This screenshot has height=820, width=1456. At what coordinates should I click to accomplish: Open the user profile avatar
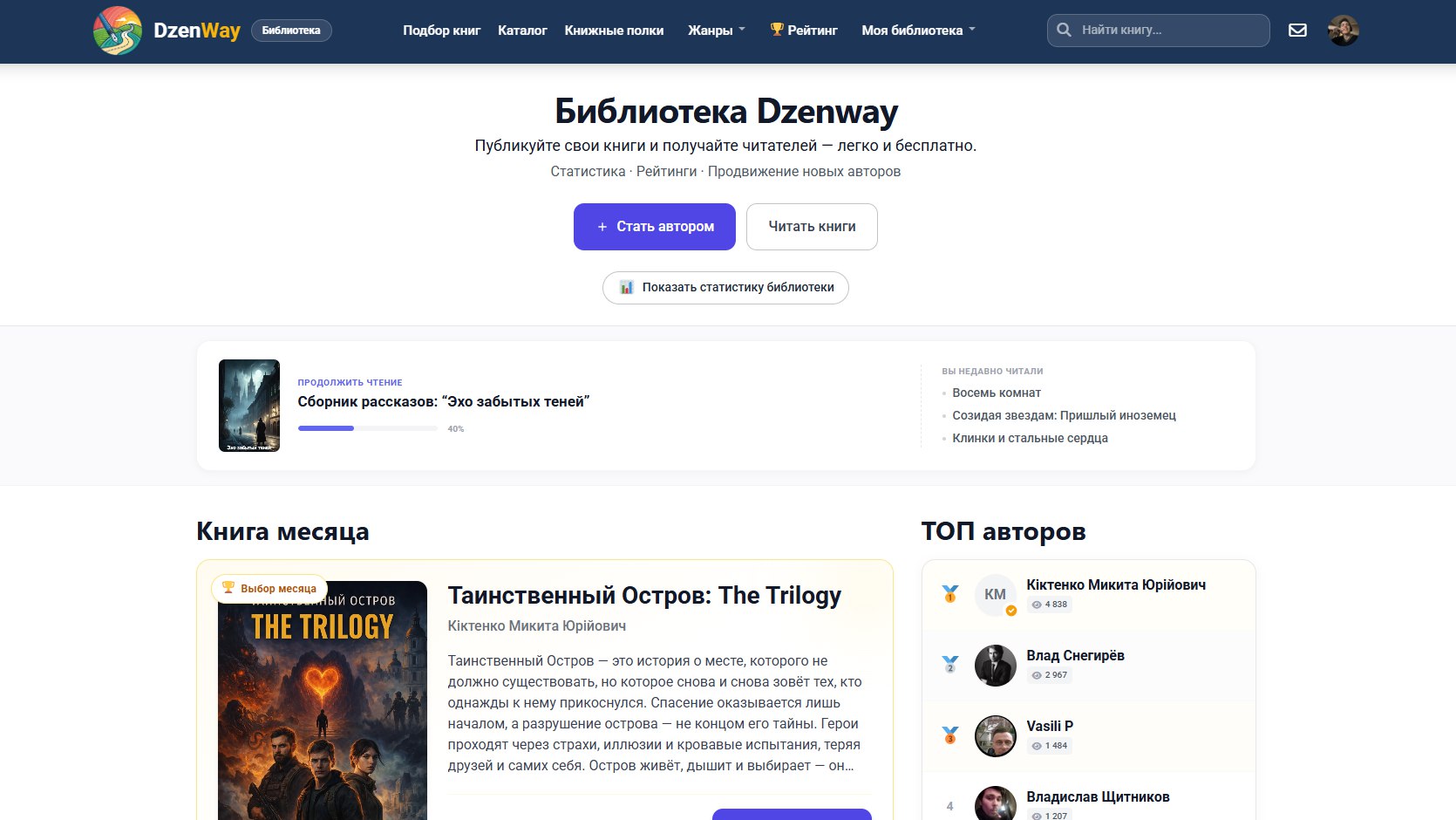pos(1343,31)
